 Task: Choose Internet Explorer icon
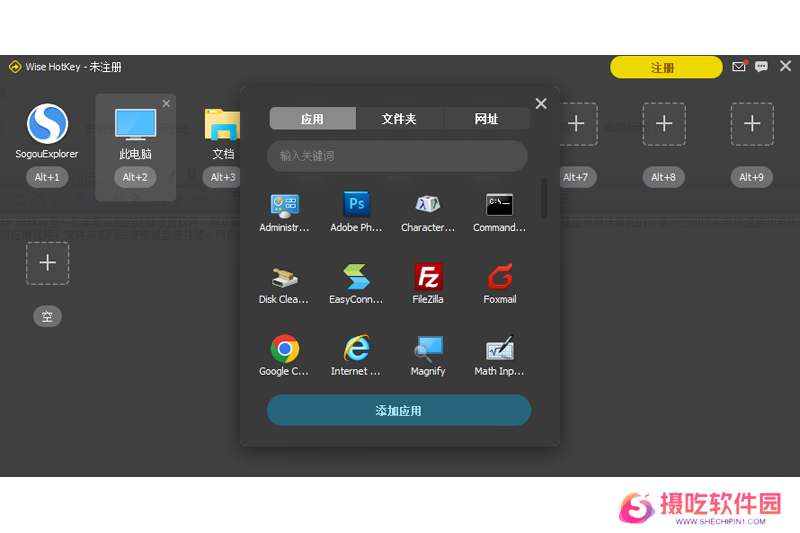pyautogui.click(x=356, y=349)
